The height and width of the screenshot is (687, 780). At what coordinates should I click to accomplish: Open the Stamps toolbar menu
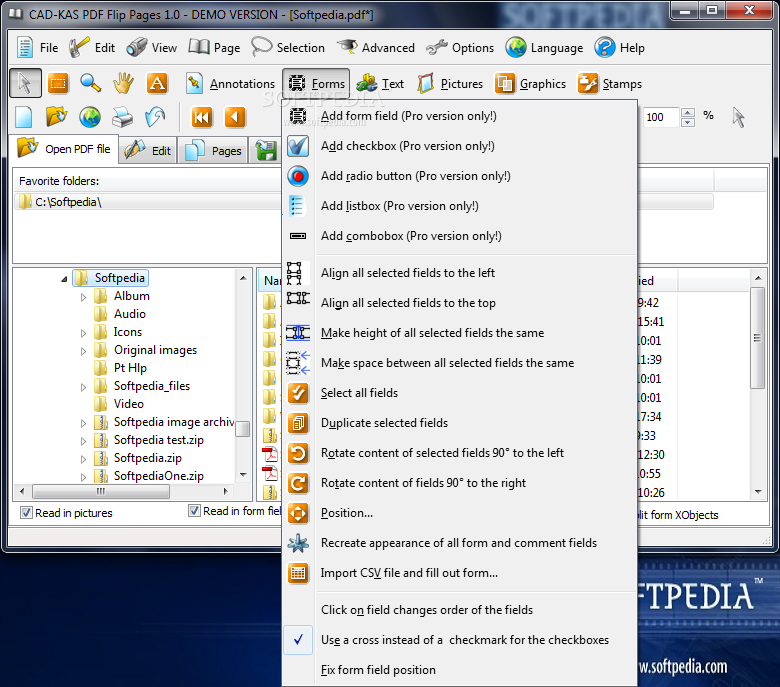pyautogui.click(x=610, y=83)
